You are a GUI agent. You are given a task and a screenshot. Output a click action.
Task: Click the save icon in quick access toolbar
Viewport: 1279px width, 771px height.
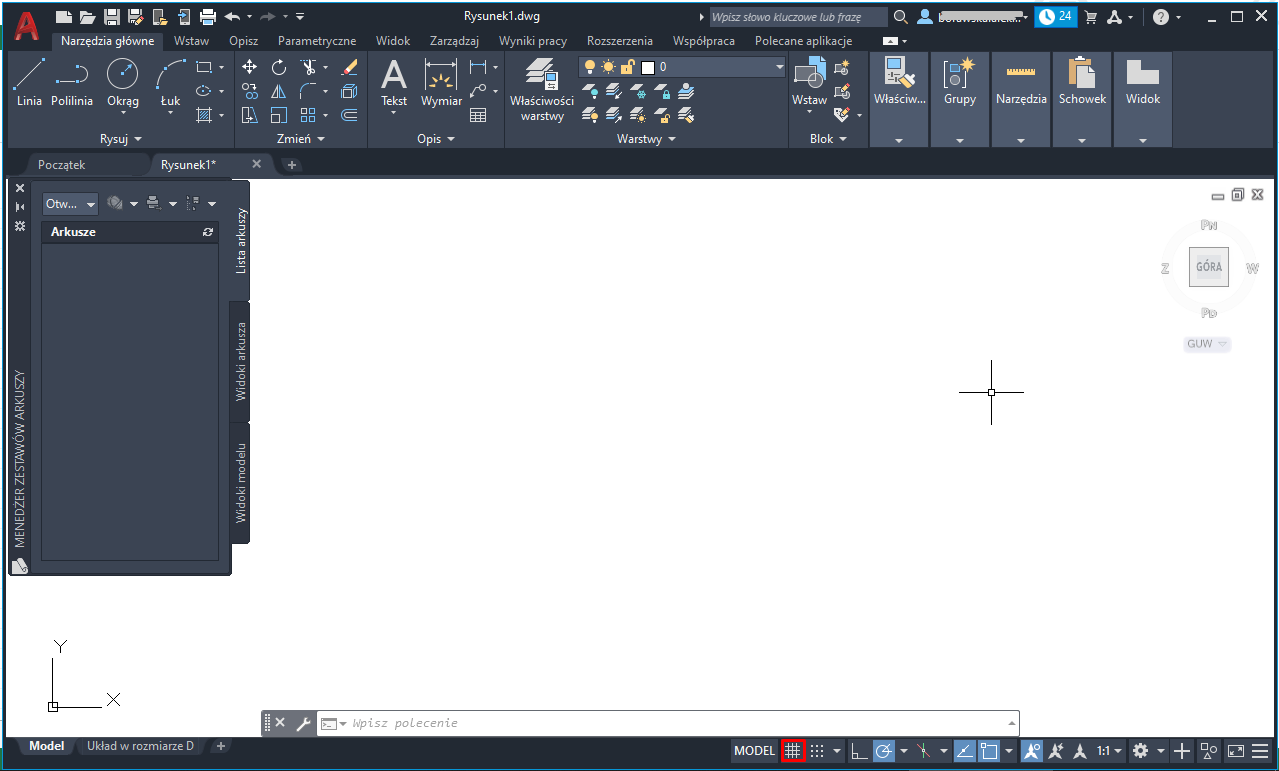(x=112, y=16)
